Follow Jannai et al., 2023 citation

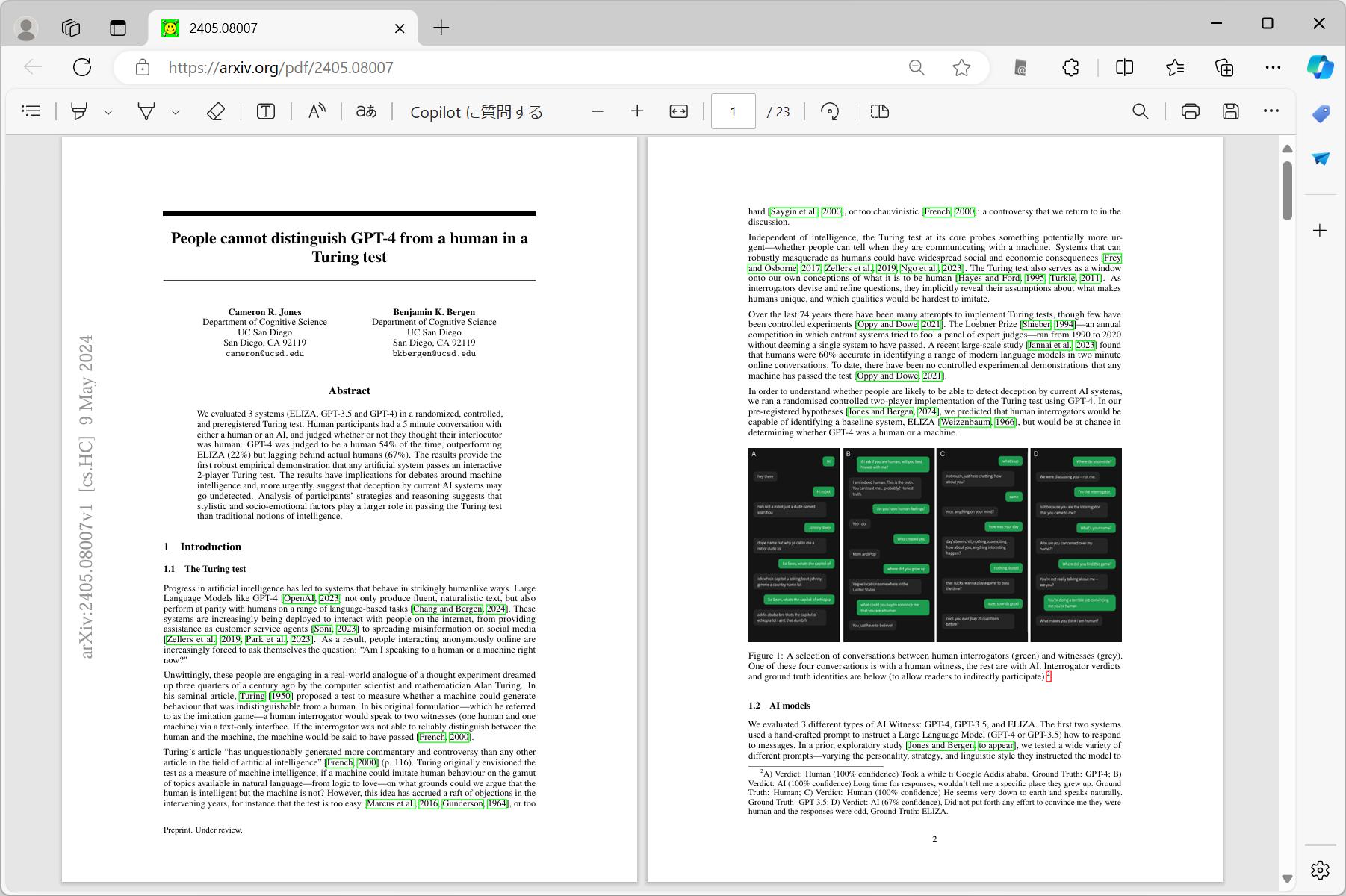pyautogui.click(x=1061, y=345)
